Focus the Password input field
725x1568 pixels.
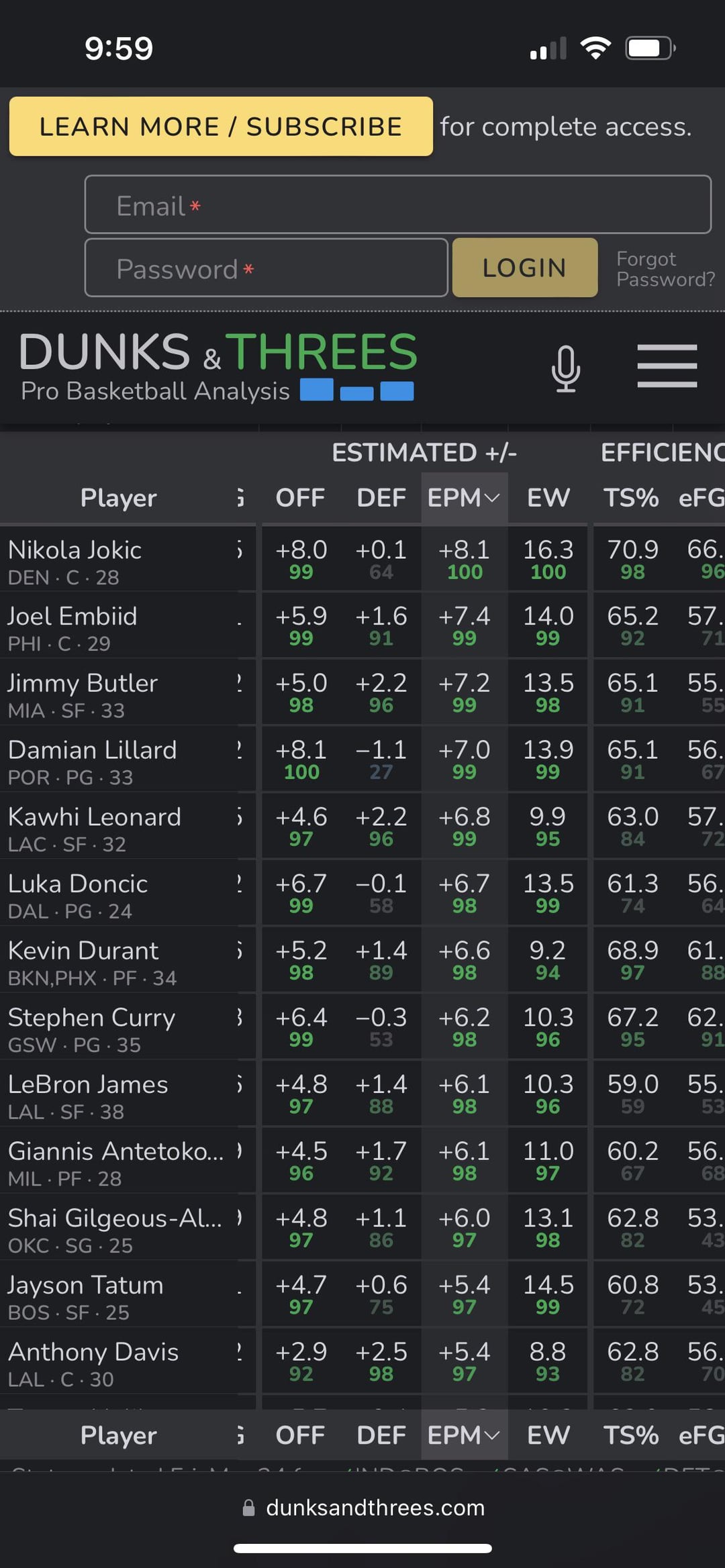pos(266,268)
